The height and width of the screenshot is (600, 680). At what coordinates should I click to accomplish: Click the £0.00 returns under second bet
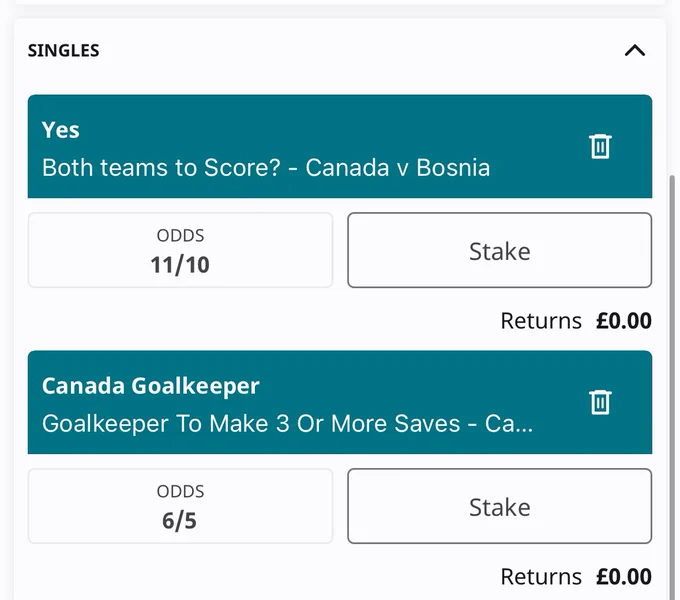[624, 577]
